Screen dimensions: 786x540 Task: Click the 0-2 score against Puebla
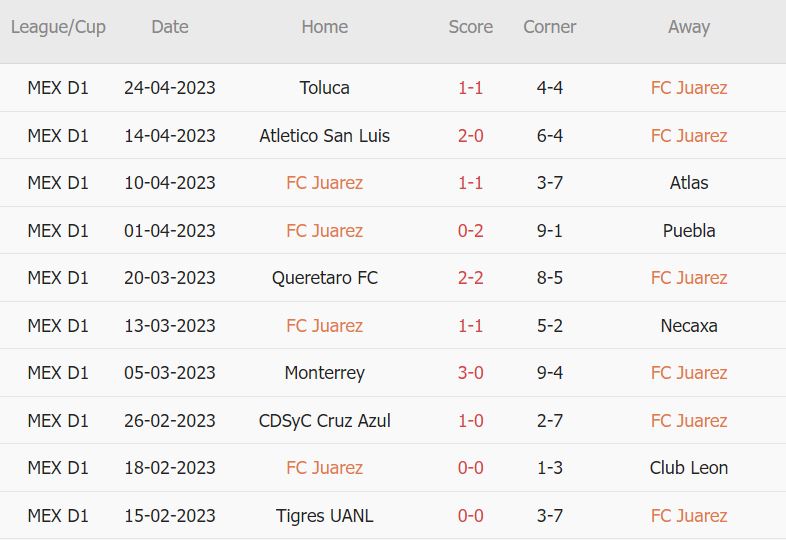click(x=471, y=230)
